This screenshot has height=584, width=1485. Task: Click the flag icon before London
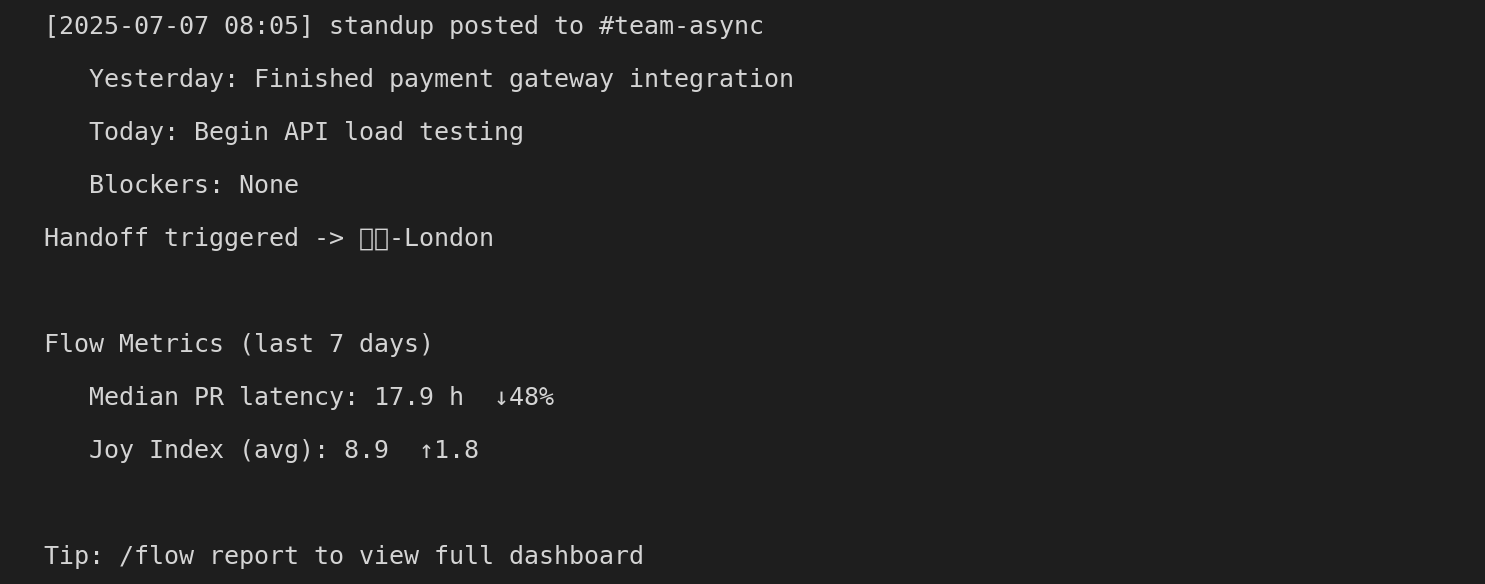point(374,239)
